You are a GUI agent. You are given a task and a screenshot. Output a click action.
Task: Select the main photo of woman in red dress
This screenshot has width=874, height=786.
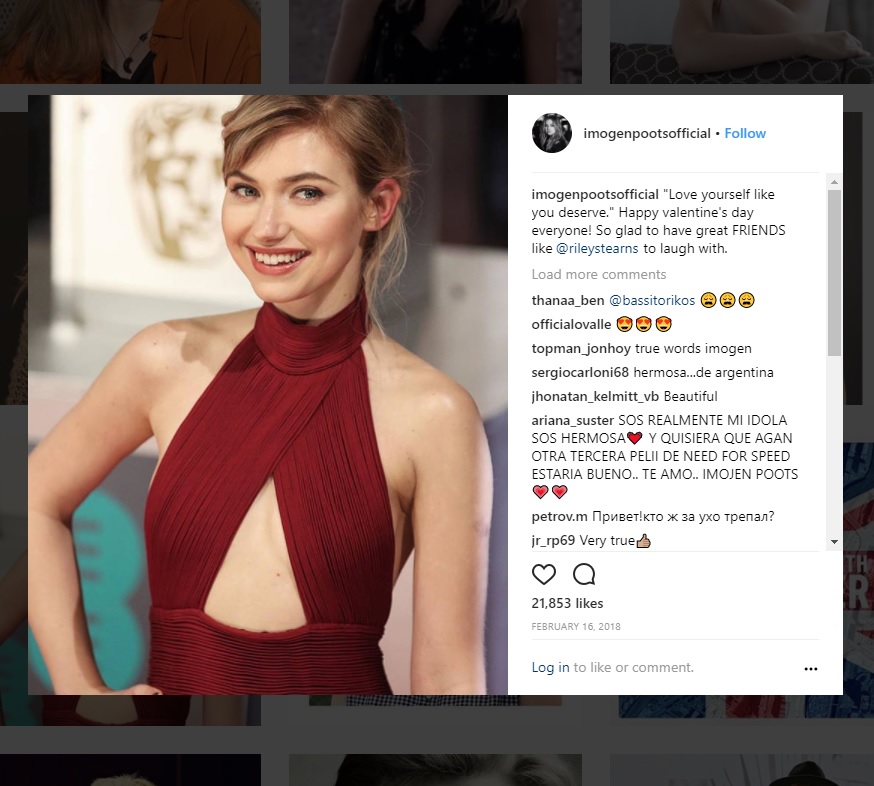[x=268, y=395]
